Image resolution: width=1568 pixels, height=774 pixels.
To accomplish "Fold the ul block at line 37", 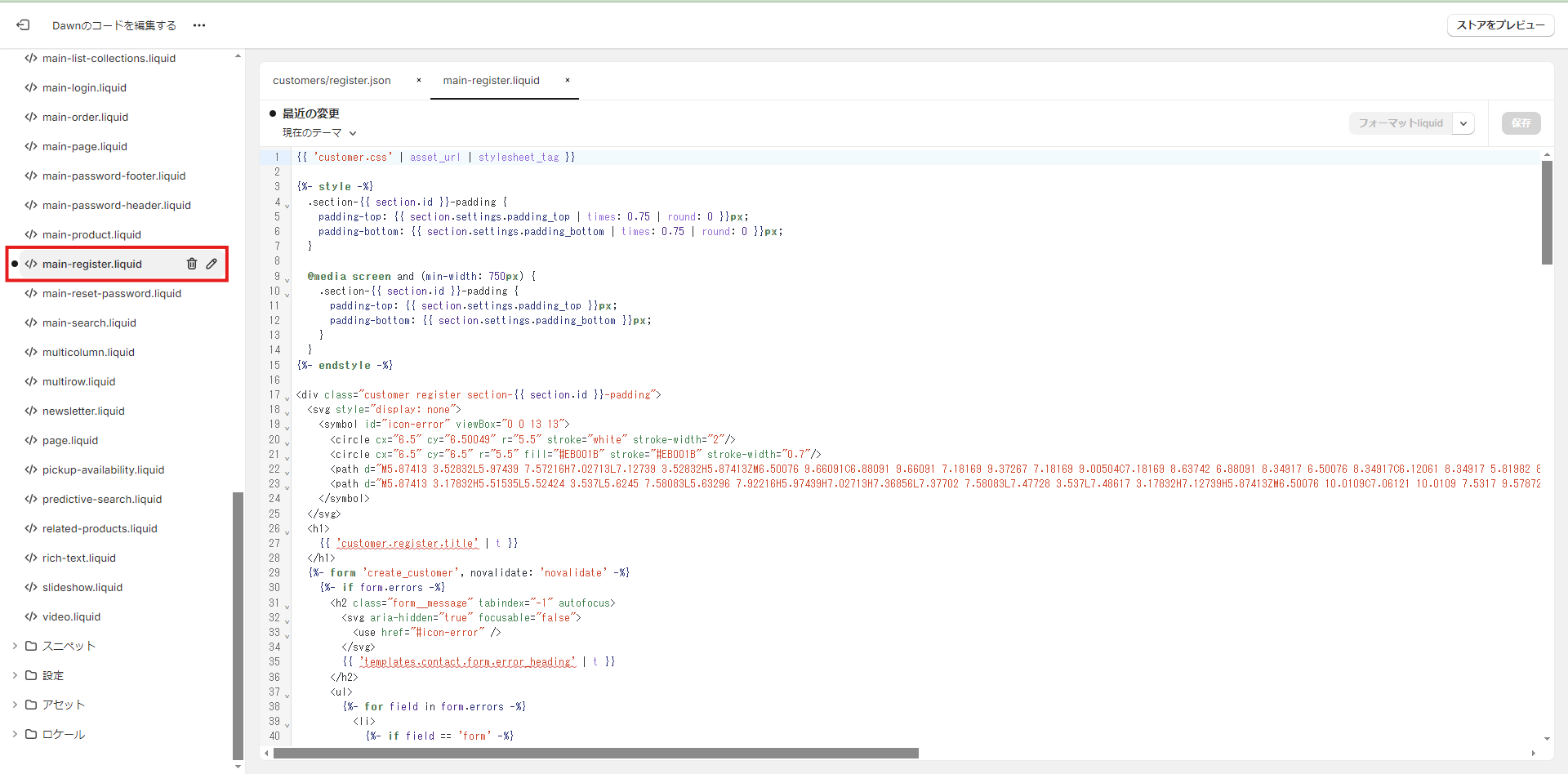I will tap(287, 695).
